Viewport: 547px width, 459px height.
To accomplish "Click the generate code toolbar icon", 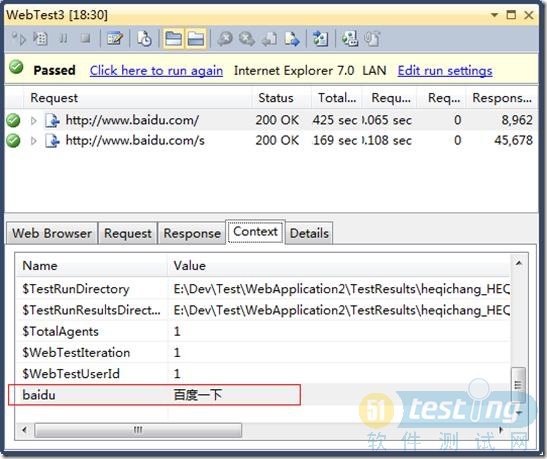I will (x=350, y=38).
